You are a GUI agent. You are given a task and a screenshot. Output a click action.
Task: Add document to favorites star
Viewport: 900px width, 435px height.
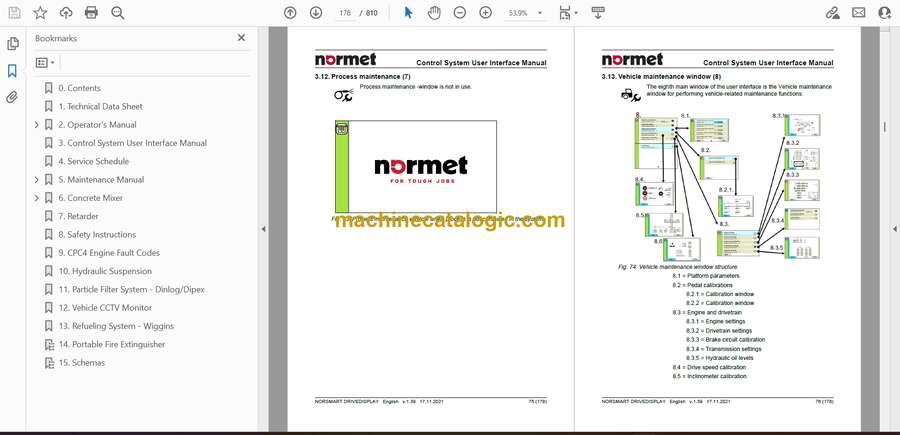[x=40, y=13]
